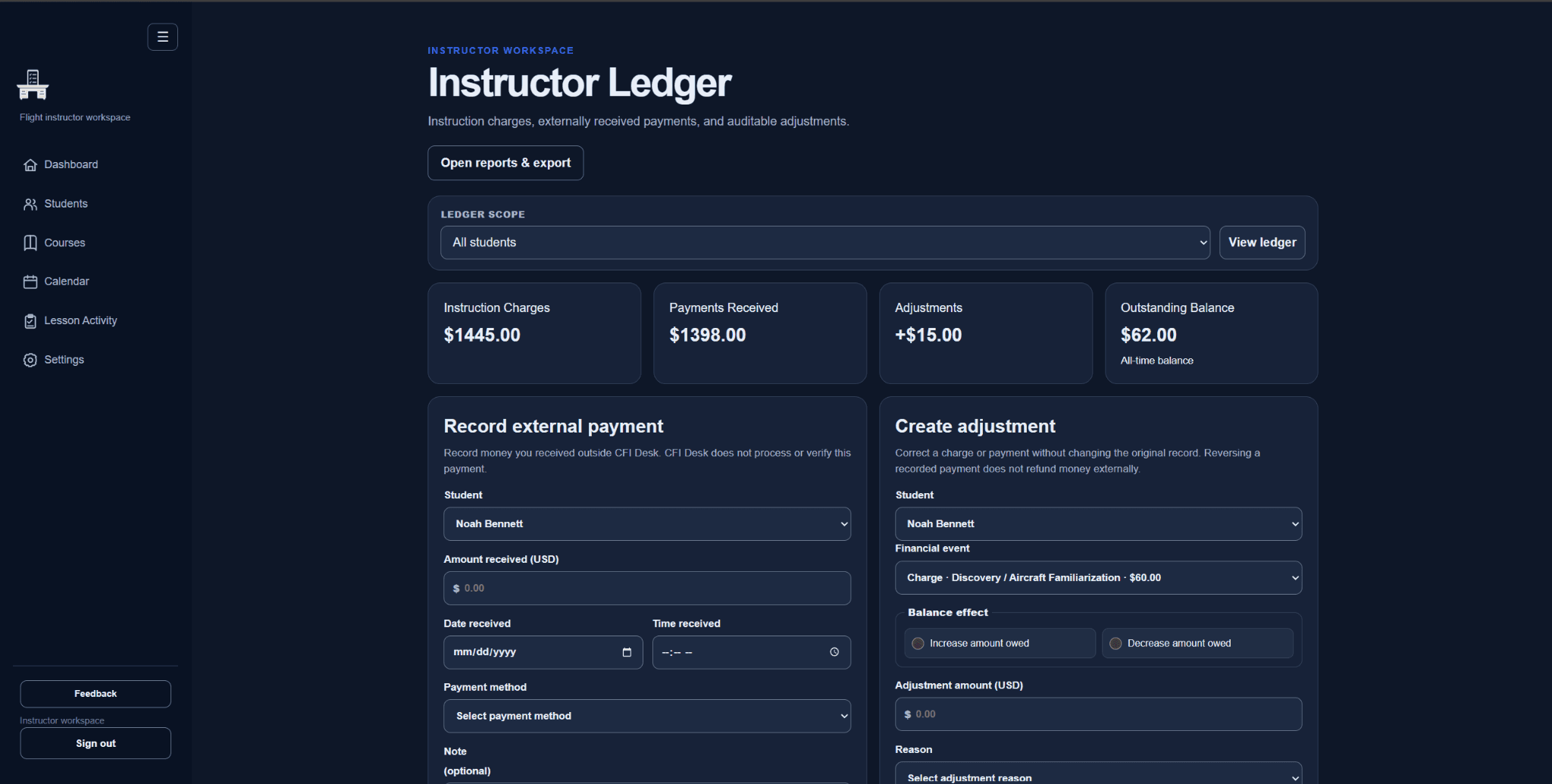
Task: Click the Lesson Activity clipboard icon
Action: [x=30, y=321]
